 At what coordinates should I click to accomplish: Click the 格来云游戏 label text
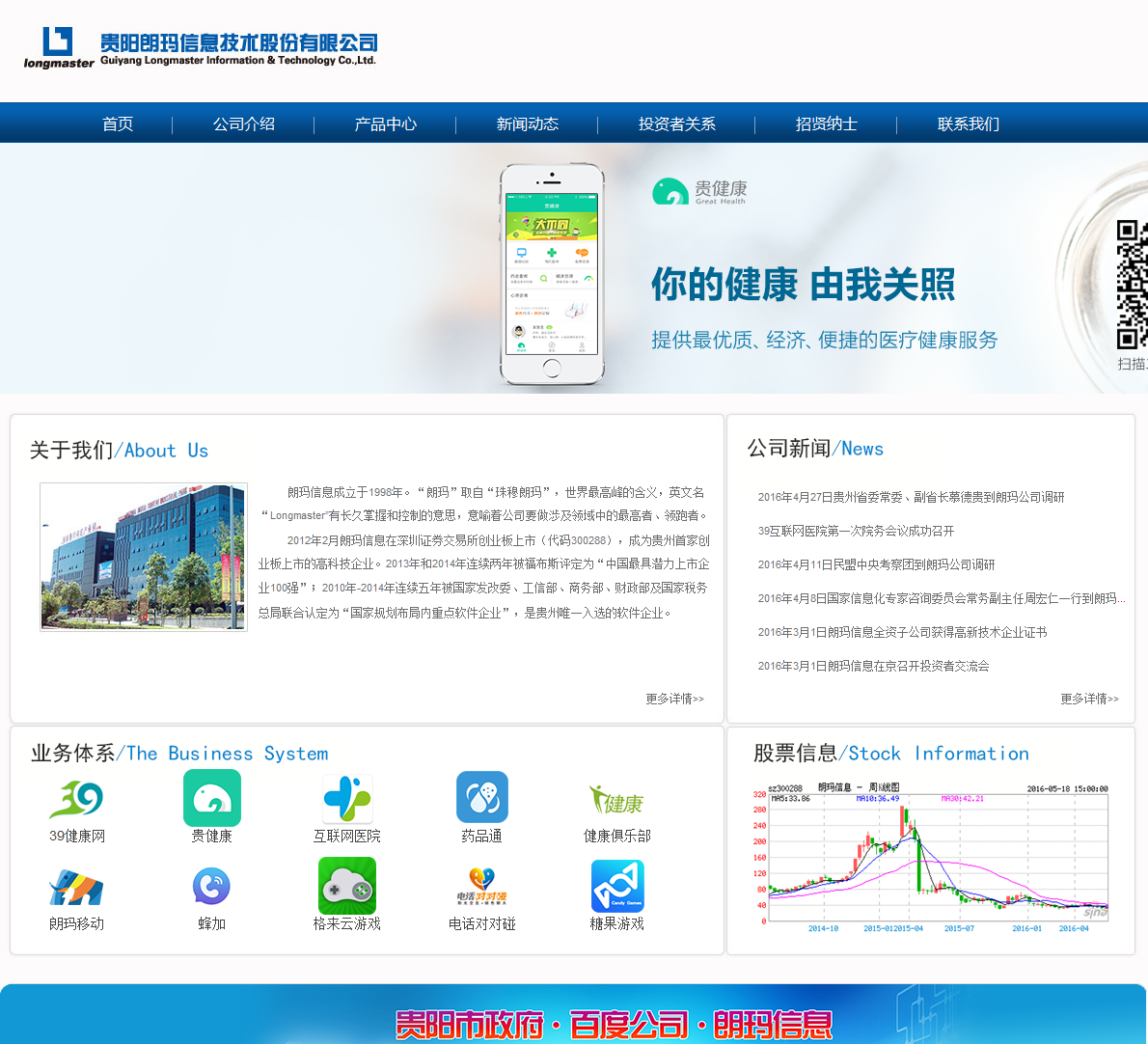(347, 924)
